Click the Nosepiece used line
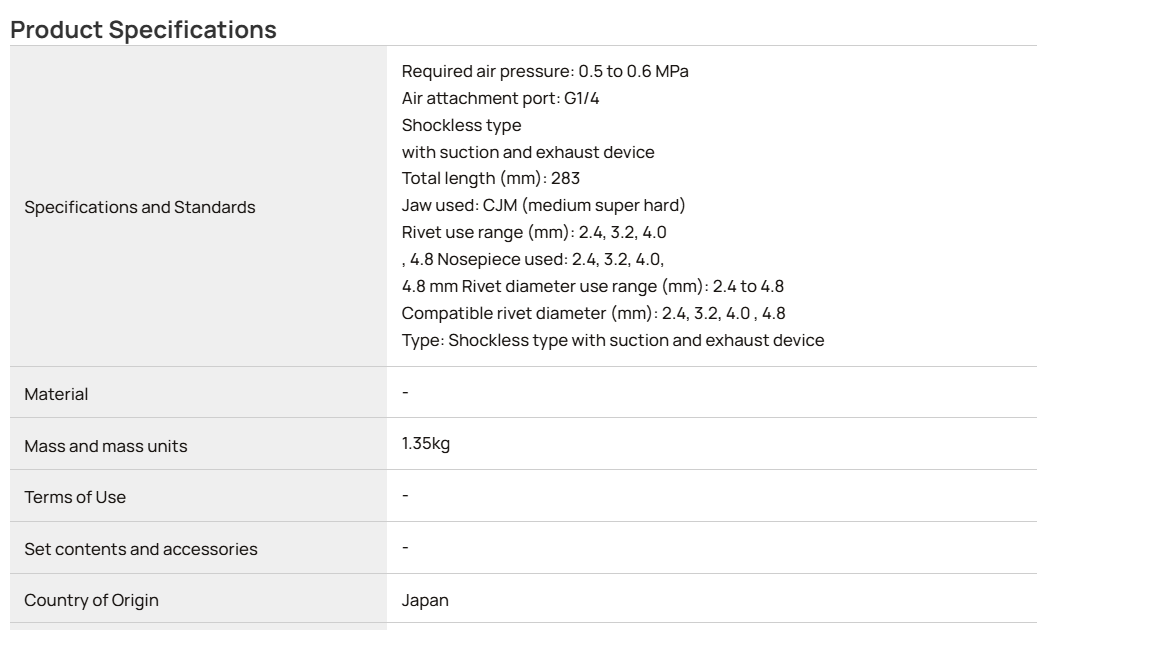 (x=550, y=259)
